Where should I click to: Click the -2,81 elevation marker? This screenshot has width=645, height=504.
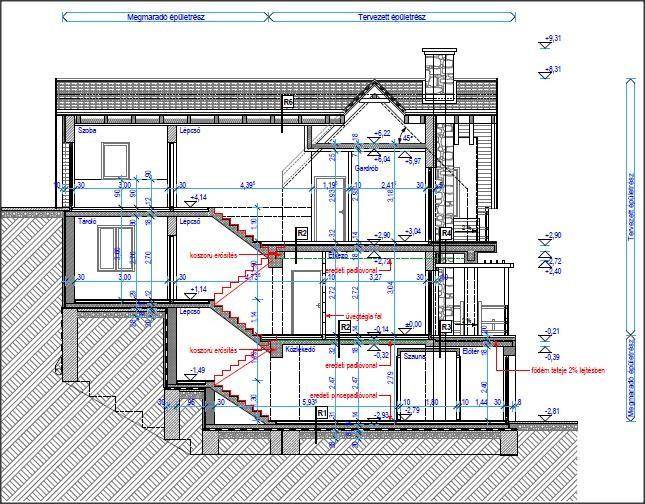point(553,411)
